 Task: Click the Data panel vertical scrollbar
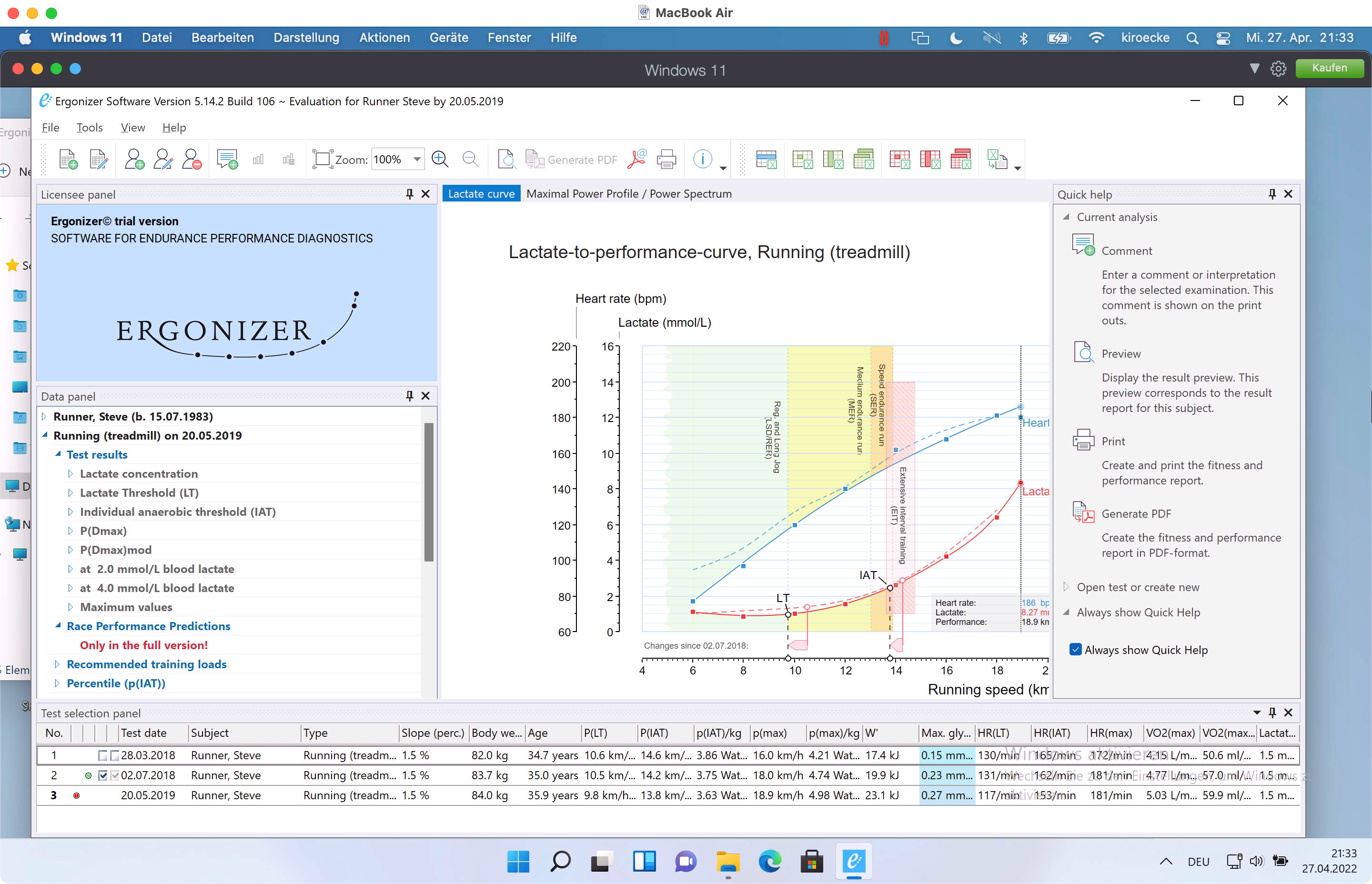coord(428,492)
